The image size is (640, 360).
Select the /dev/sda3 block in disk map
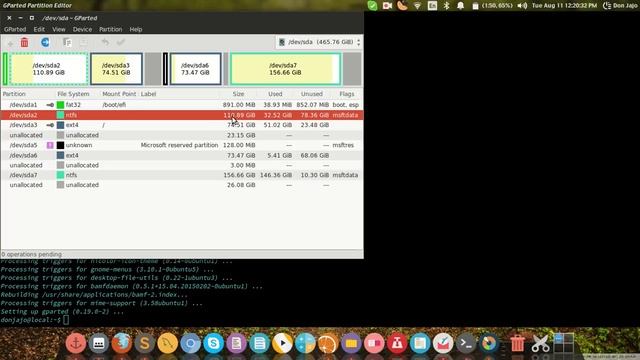116,69
